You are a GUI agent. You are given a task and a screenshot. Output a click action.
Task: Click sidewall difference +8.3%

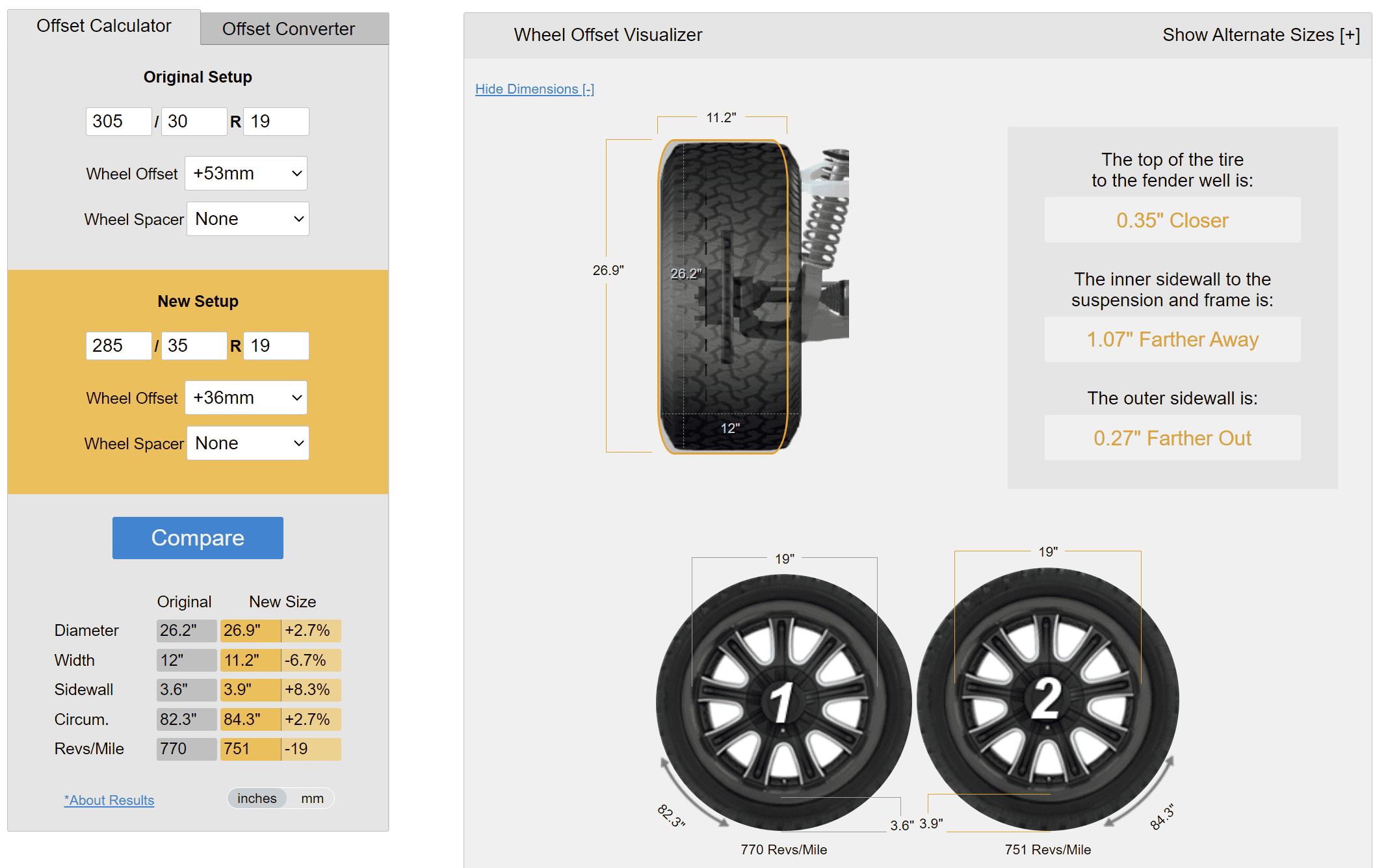point(311,690)
